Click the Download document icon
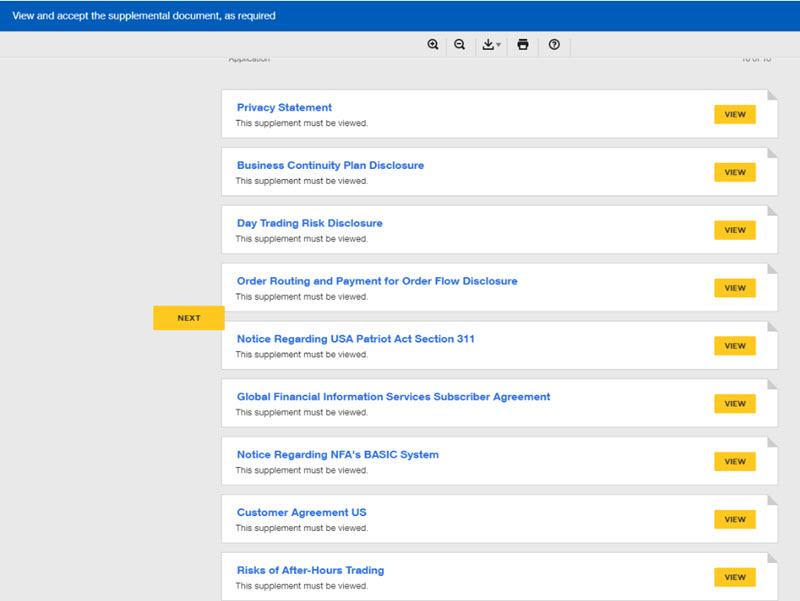800x601 pixels. coord(487,45)
